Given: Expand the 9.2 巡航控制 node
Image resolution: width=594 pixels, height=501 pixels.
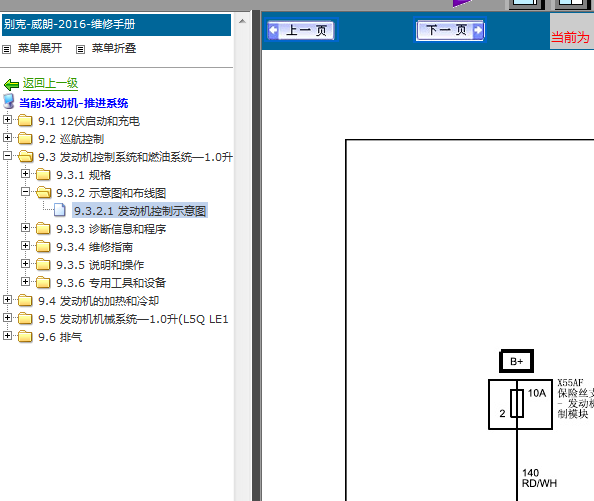Looking at the screenshot, I should pyautogui.click(x=7, y=137).
